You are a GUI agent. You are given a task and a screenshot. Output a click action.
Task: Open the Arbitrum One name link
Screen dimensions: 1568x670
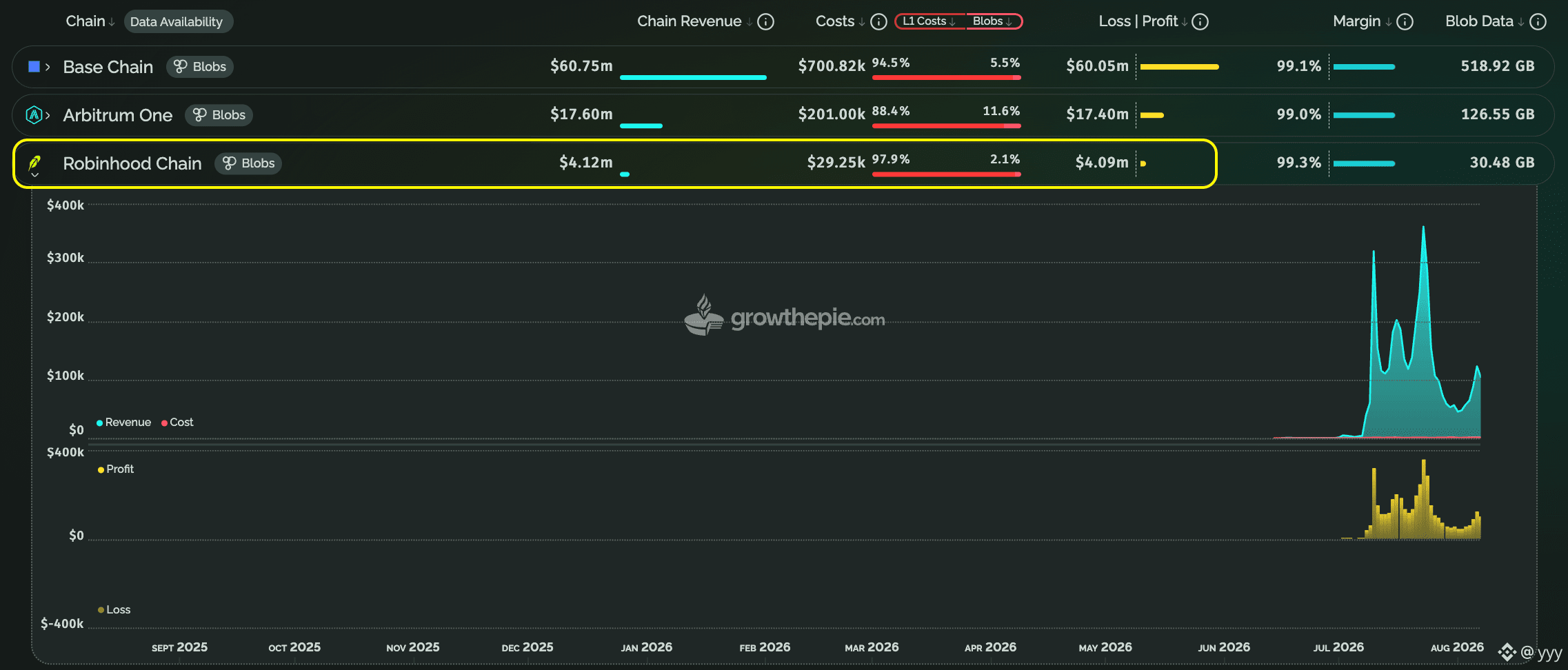pyautogui.click(x=118, y=115)
